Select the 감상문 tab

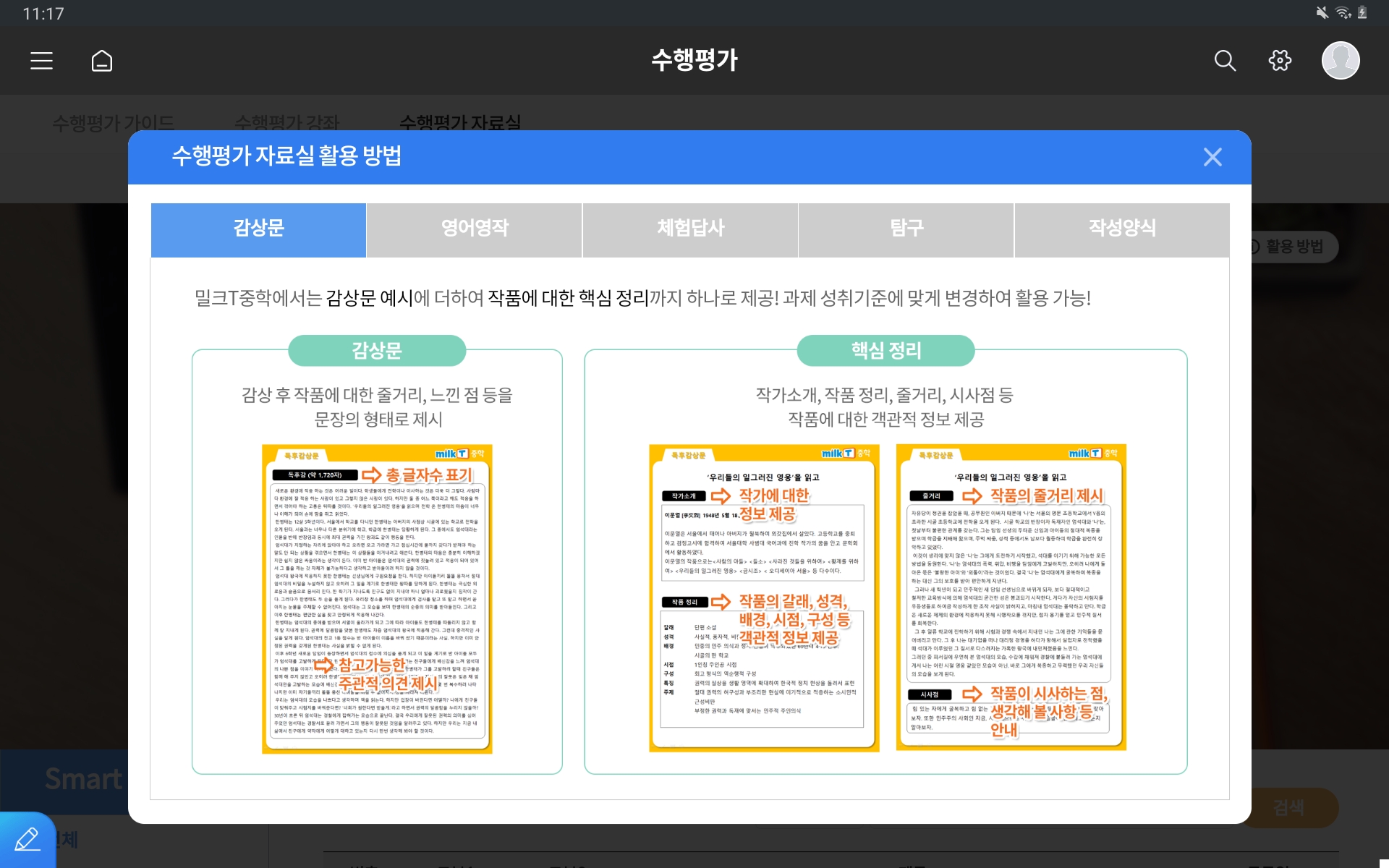point(258,229)
